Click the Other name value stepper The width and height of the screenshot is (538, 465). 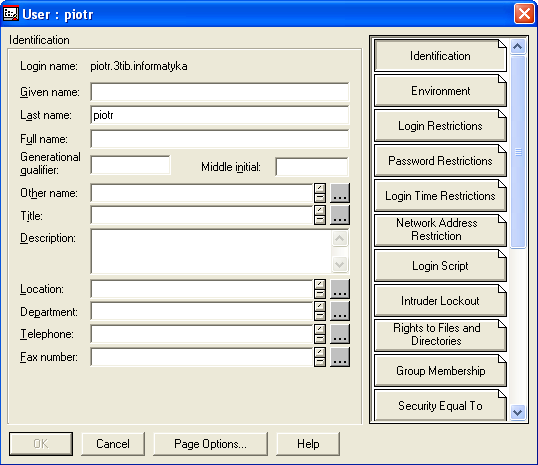pyautogui.click(x=320, y=193)
